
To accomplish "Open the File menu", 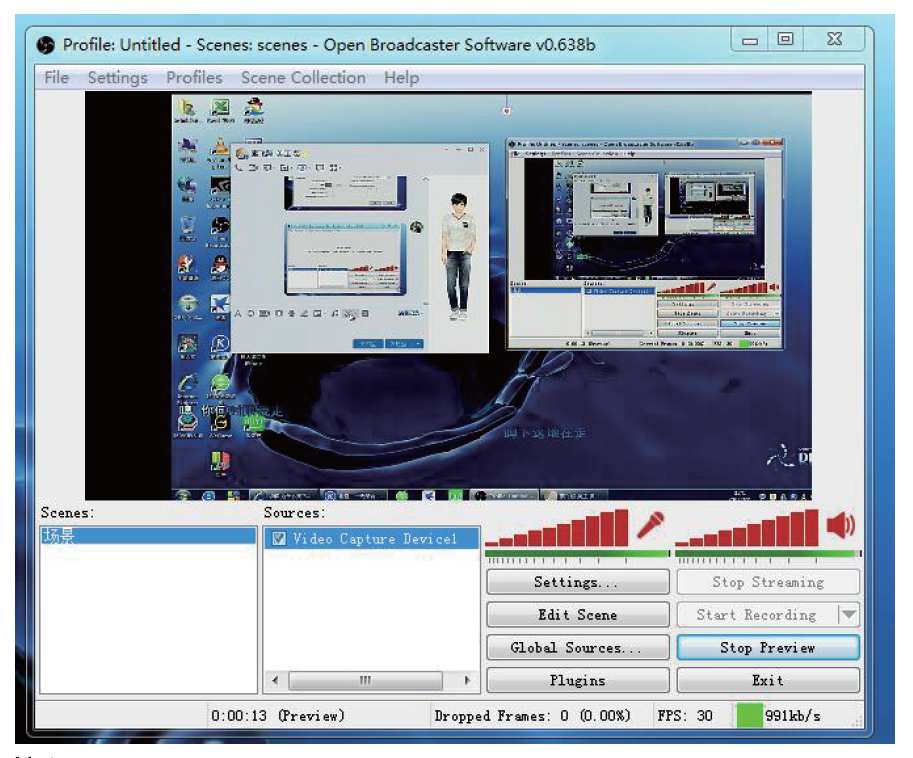I will 57,77.
